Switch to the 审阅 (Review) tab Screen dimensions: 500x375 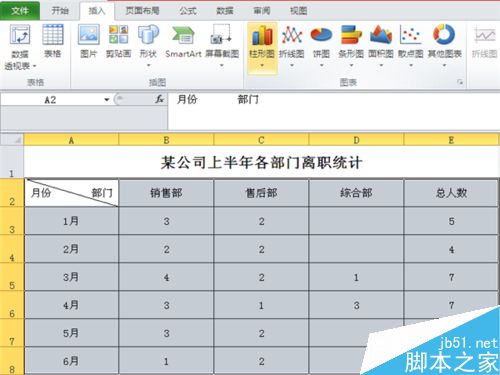tap(262, 11)
